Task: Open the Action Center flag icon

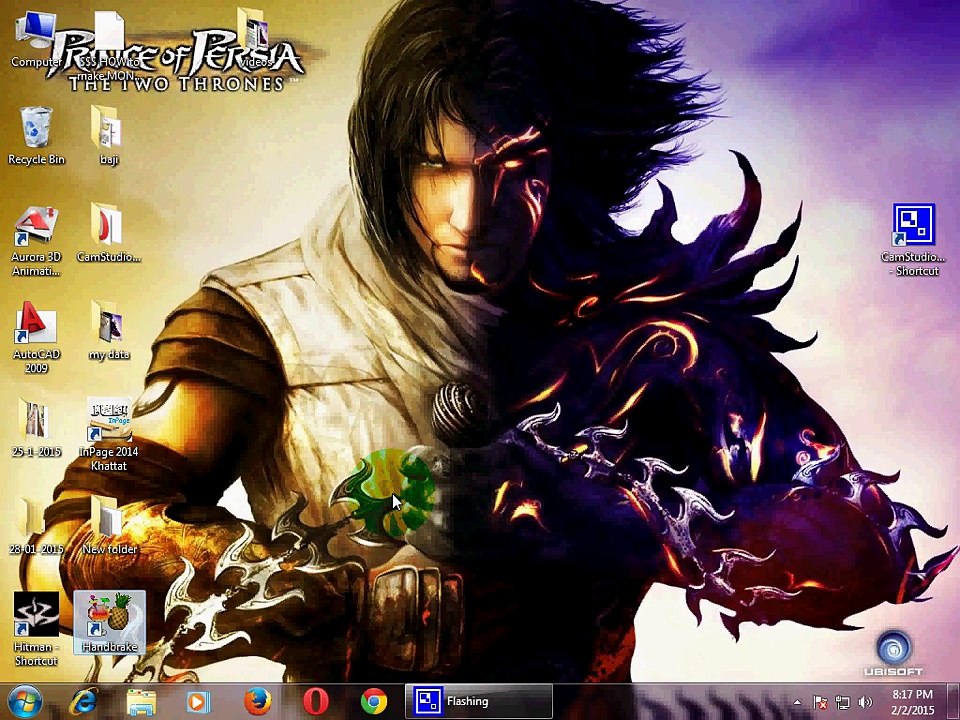Action: [x=820, y=702]
